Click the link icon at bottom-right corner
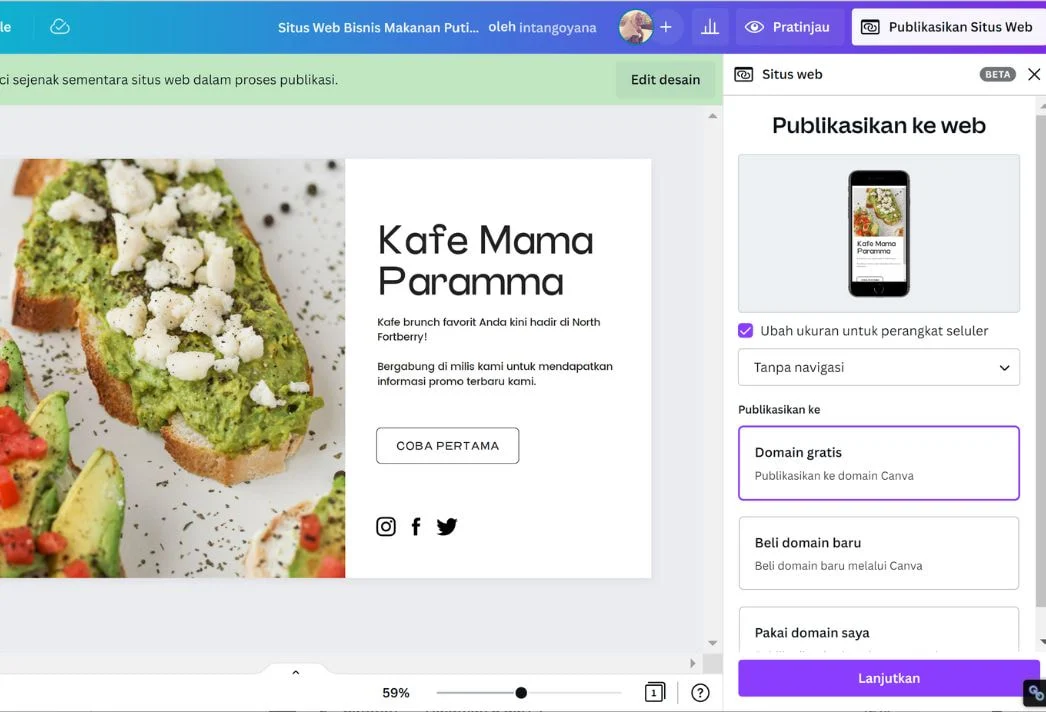 (1035, 693)
